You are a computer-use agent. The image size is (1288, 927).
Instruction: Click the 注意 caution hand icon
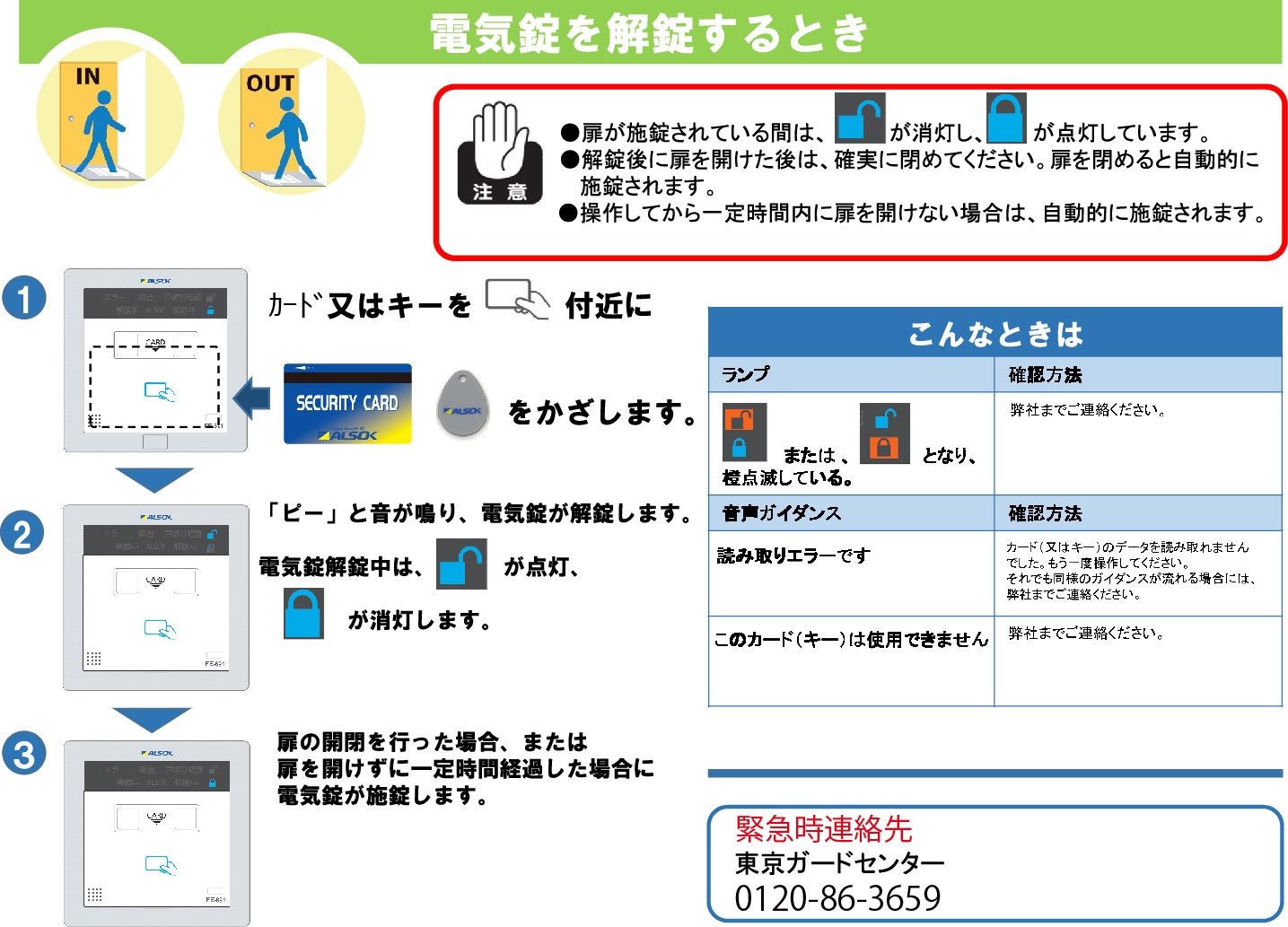point(500,153)
